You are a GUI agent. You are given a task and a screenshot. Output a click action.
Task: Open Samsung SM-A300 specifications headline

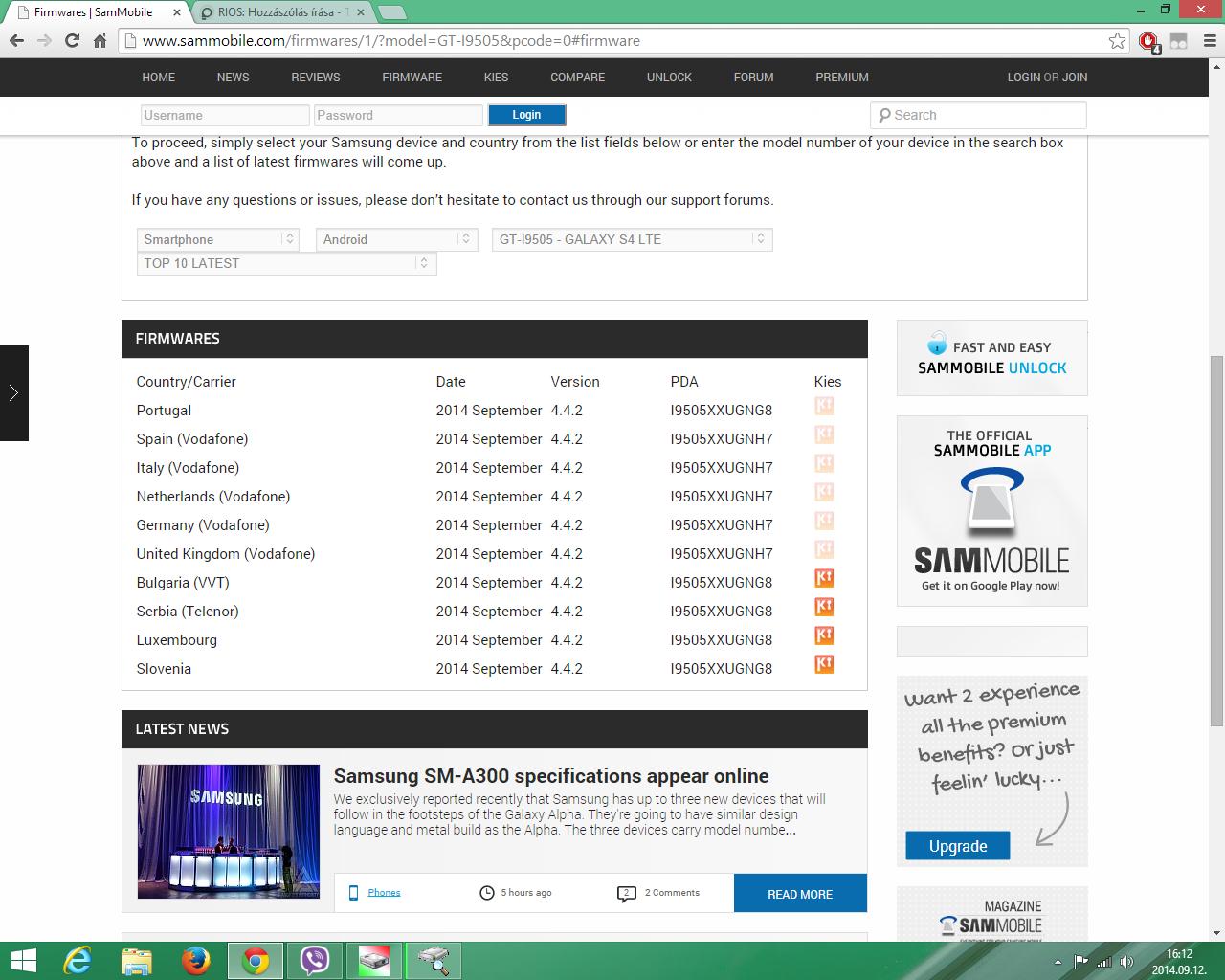pyautogui.click(x=551, y=776)
